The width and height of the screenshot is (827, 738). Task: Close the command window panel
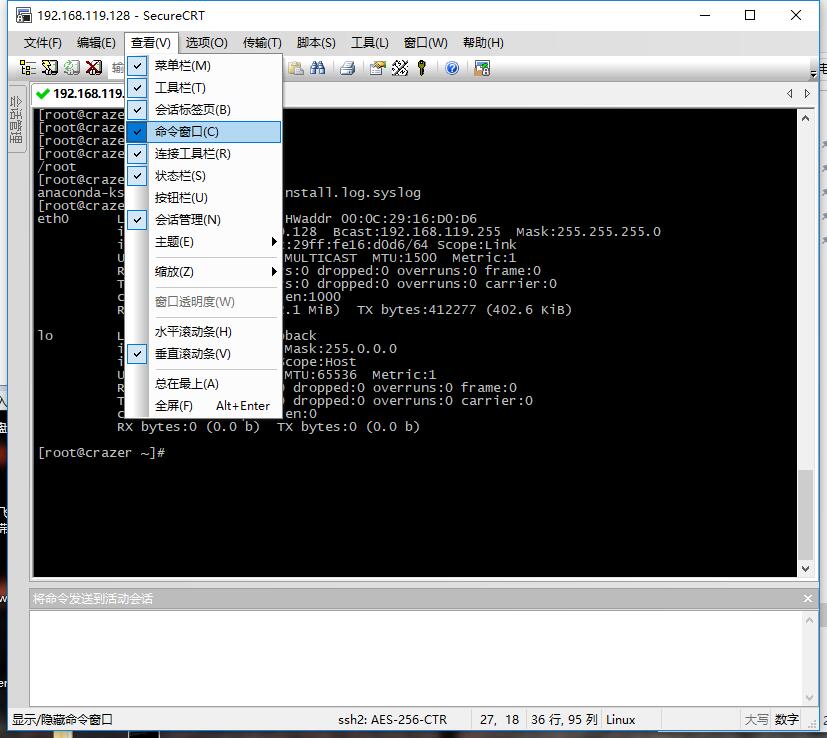point(807,599)
